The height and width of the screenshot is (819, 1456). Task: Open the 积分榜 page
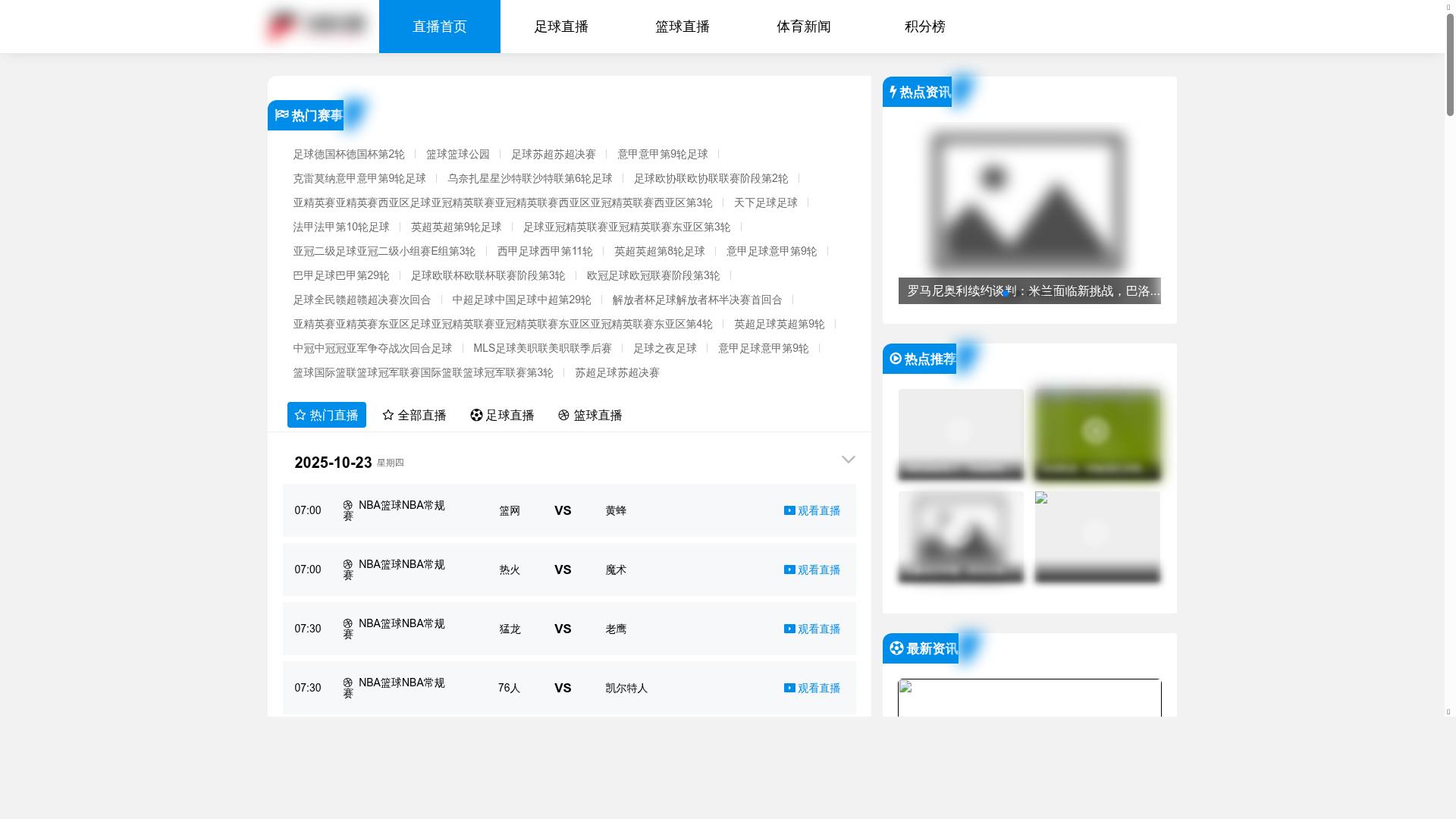coord(924,26)
